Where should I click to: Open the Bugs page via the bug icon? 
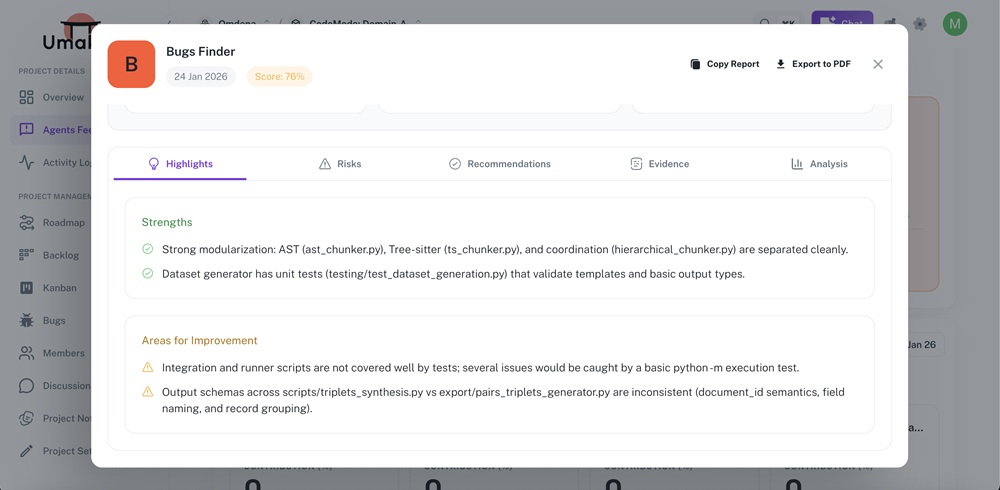27,321
